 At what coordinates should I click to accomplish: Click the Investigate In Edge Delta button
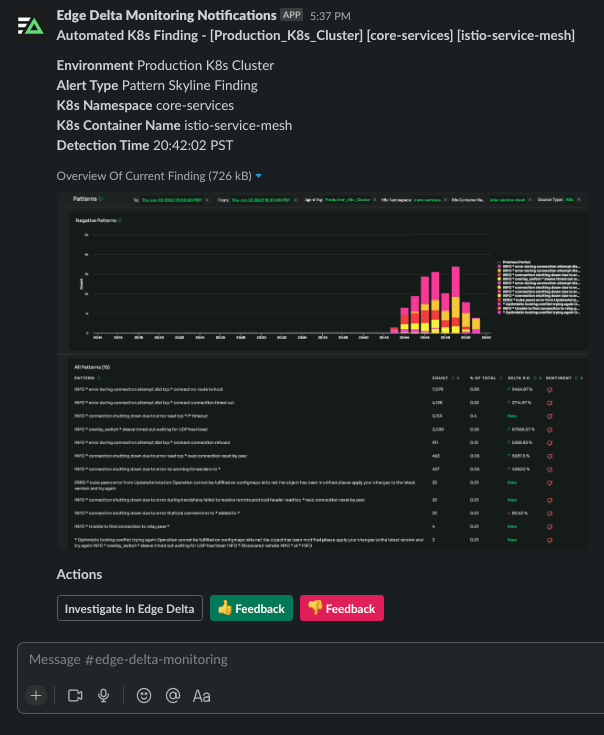pos(130,608)
